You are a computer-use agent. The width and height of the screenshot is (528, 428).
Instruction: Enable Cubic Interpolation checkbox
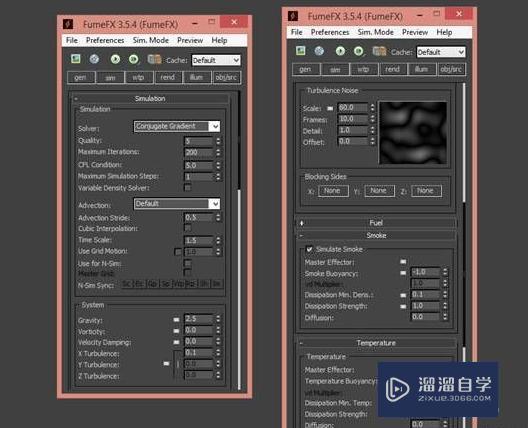188,228
